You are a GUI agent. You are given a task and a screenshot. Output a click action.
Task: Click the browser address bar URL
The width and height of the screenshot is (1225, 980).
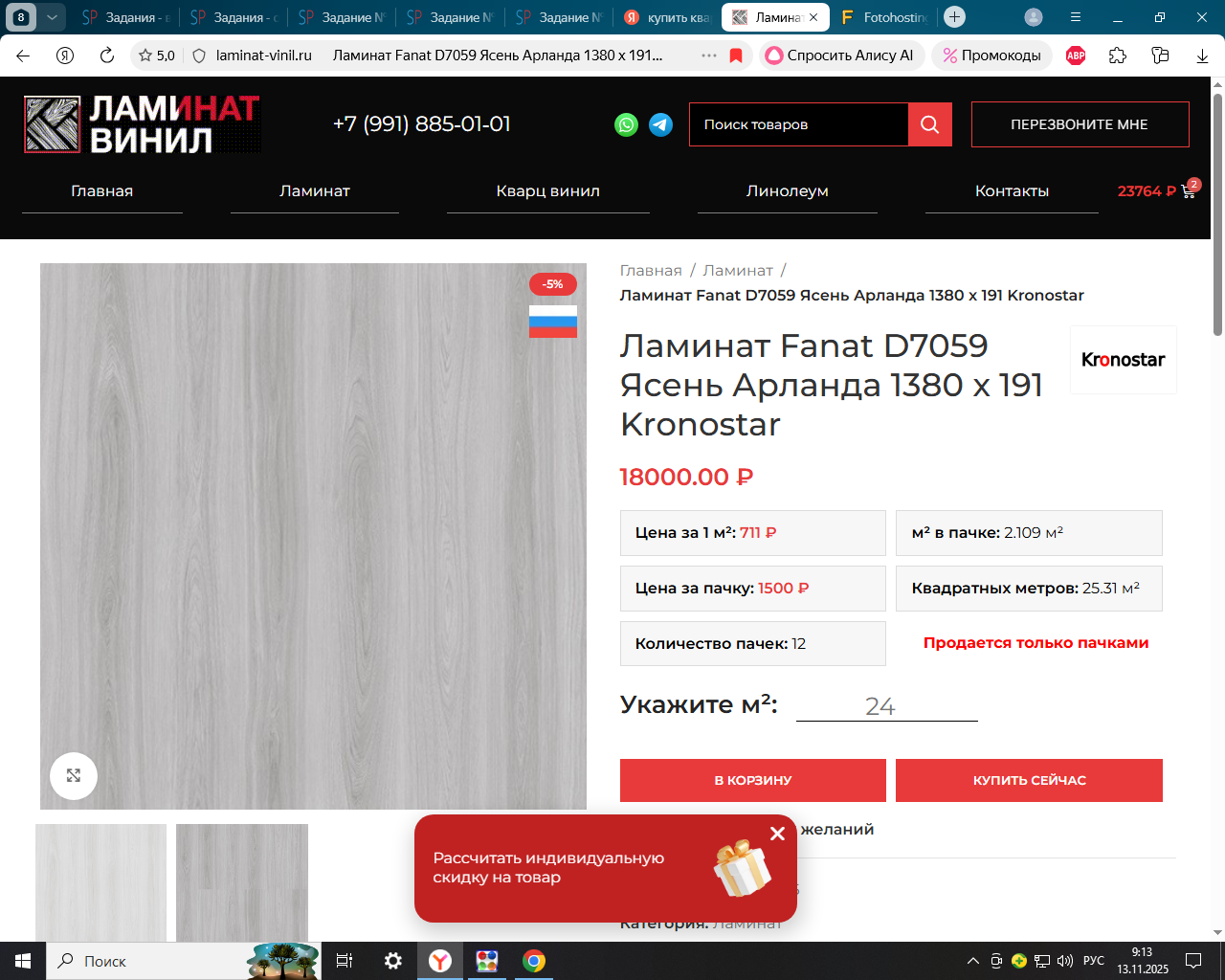coord(264,56)
